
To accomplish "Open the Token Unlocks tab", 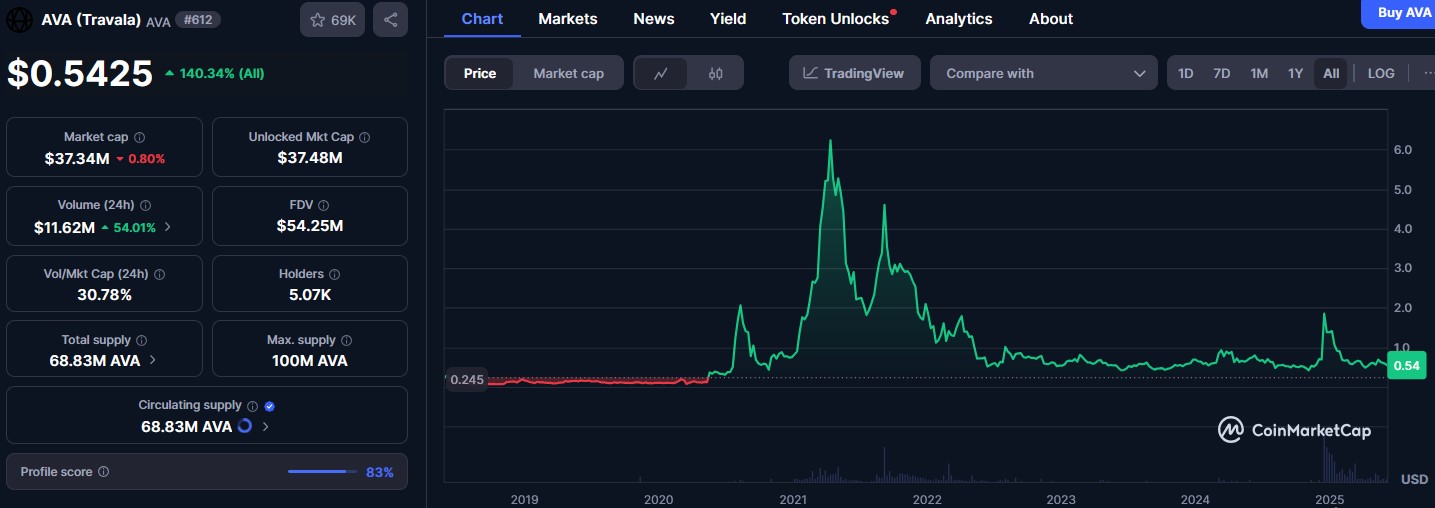I will pos(836,19).
